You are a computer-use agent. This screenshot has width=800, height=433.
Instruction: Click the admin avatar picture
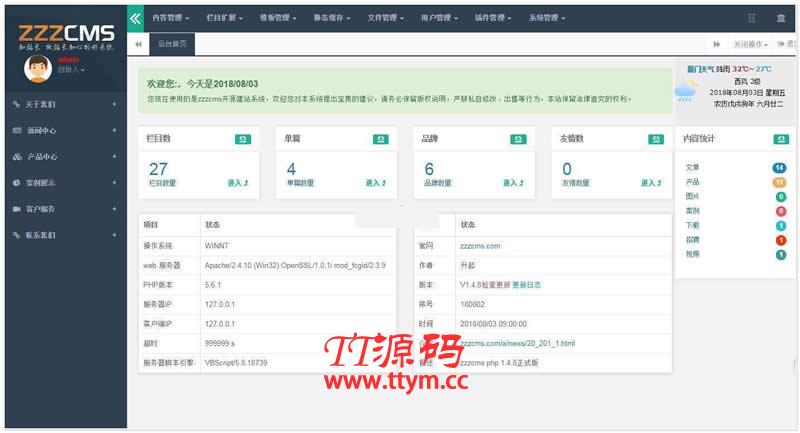pos(38,69)
